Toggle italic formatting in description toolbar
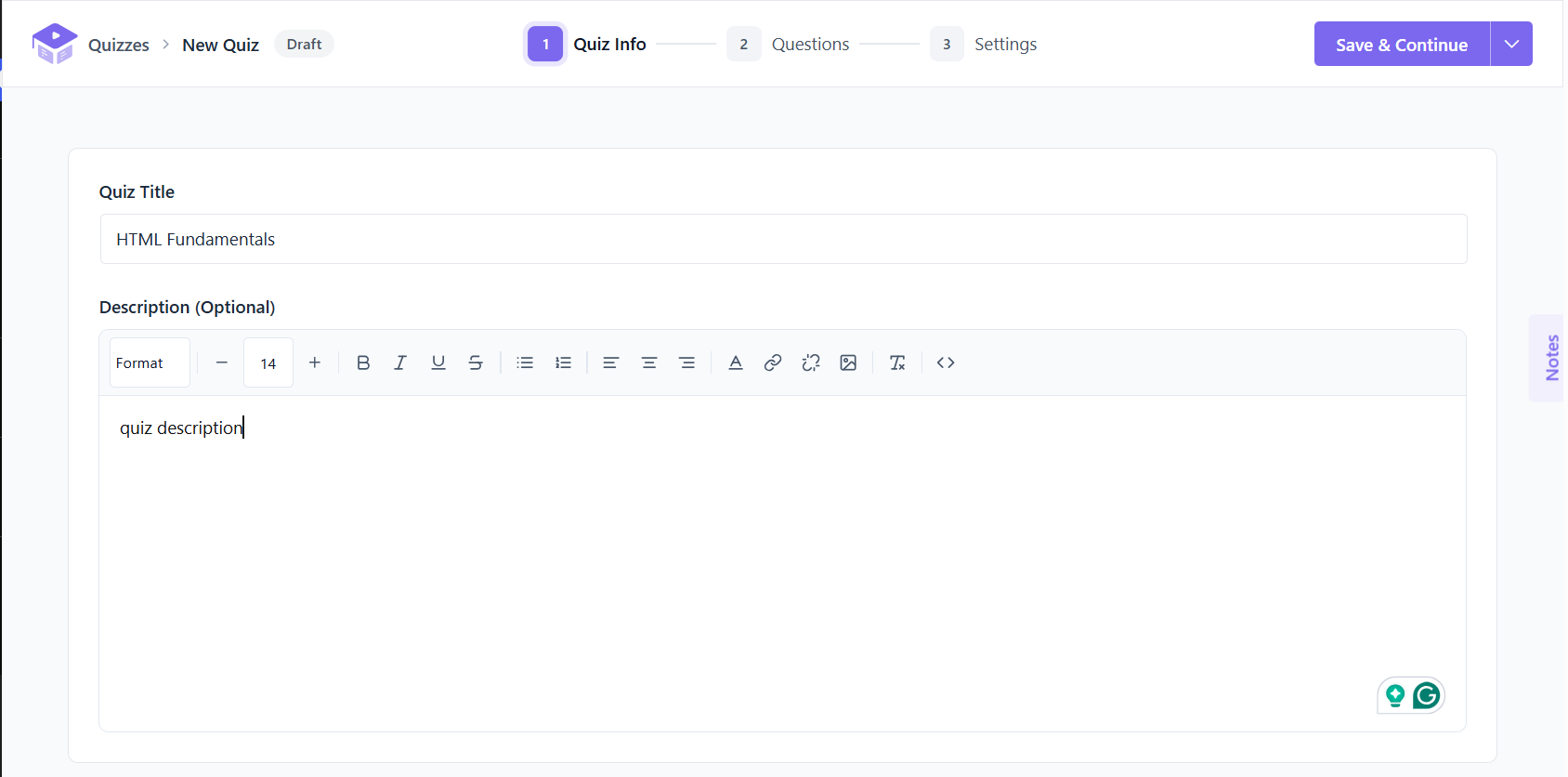This screenshot has height=777, width=1568. click(400, 362)
